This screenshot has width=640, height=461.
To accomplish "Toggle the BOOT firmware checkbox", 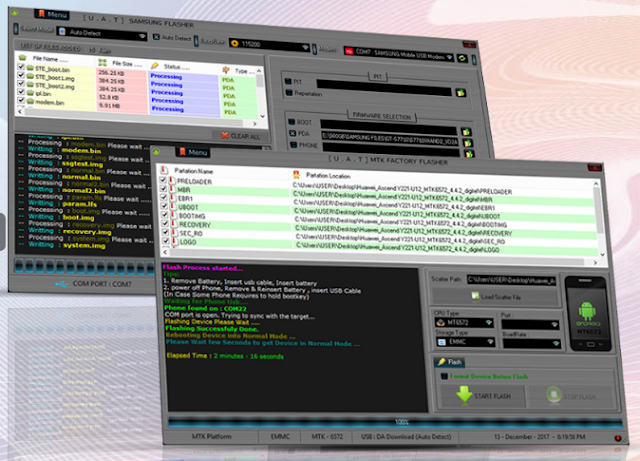I will coord(291,122).
